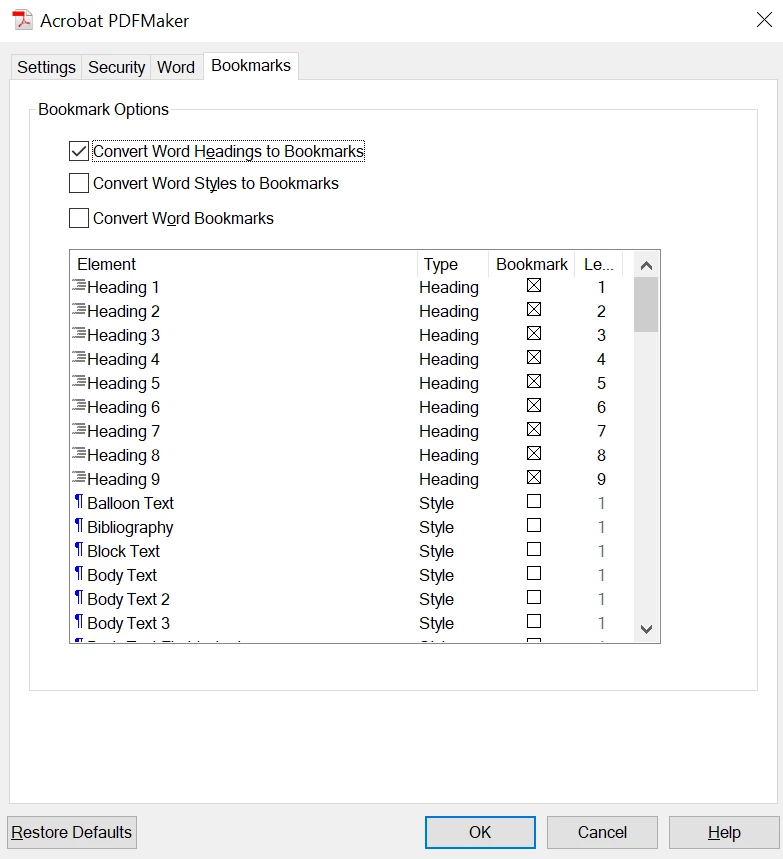Select the Bookmarks tab

tap(251, 66)
